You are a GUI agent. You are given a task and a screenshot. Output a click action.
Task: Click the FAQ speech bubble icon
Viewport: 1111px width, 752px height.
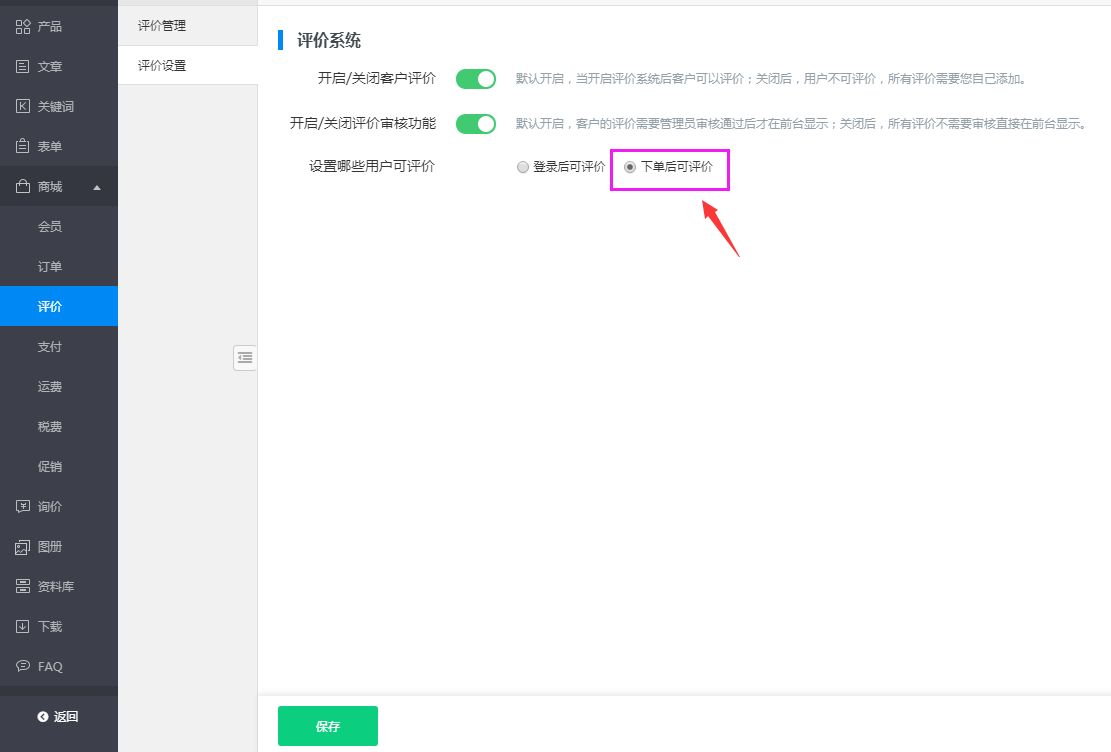[23, 666]
